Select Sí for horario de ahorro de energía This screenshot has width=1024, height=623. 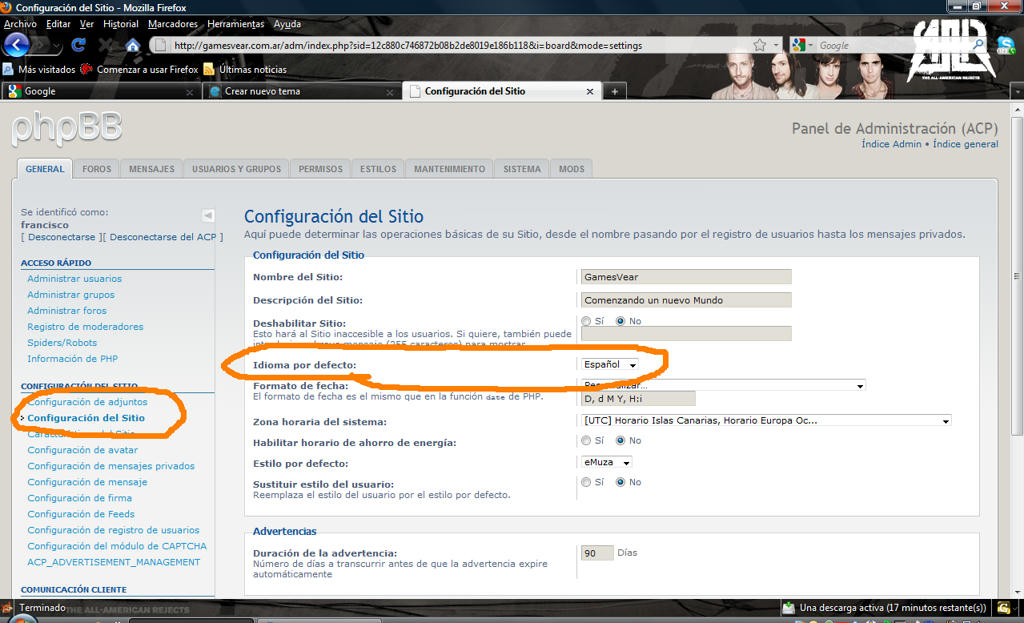click(x=586, y=441)
